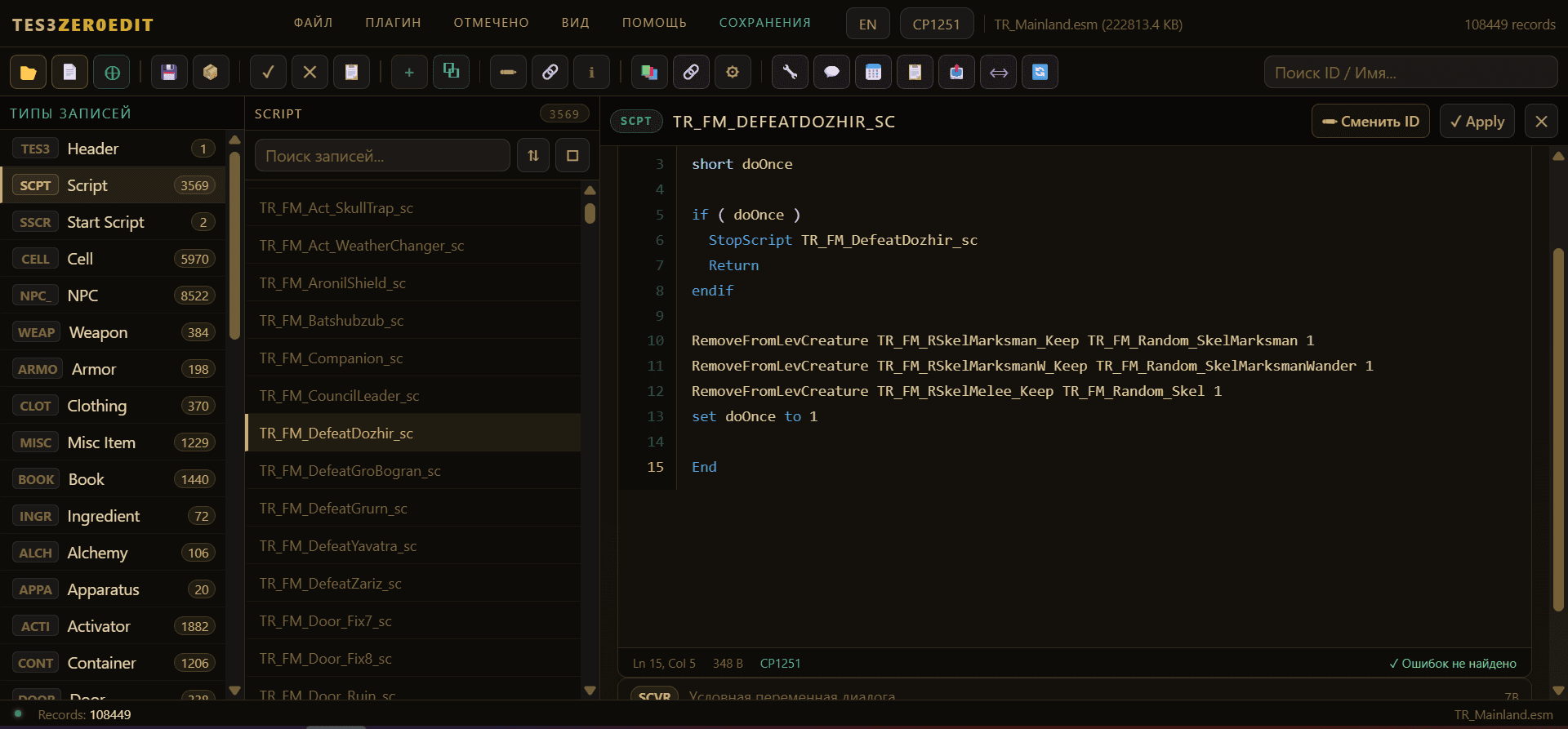Open settings with the gear icon

[733, 73]
